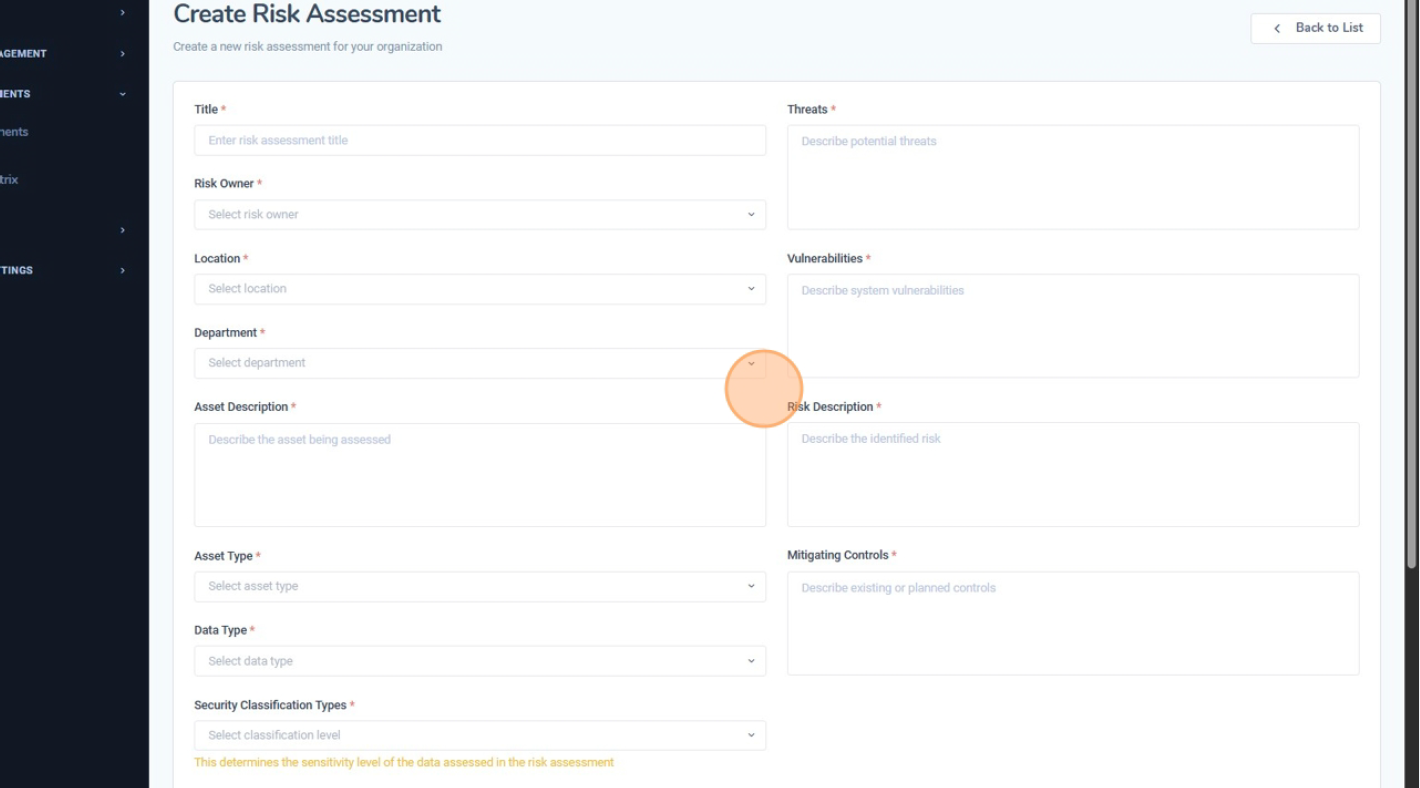Expand the Settings section chevron in sidebar
This screenshot has height=788, width=1420.
[x=123, y=271]
